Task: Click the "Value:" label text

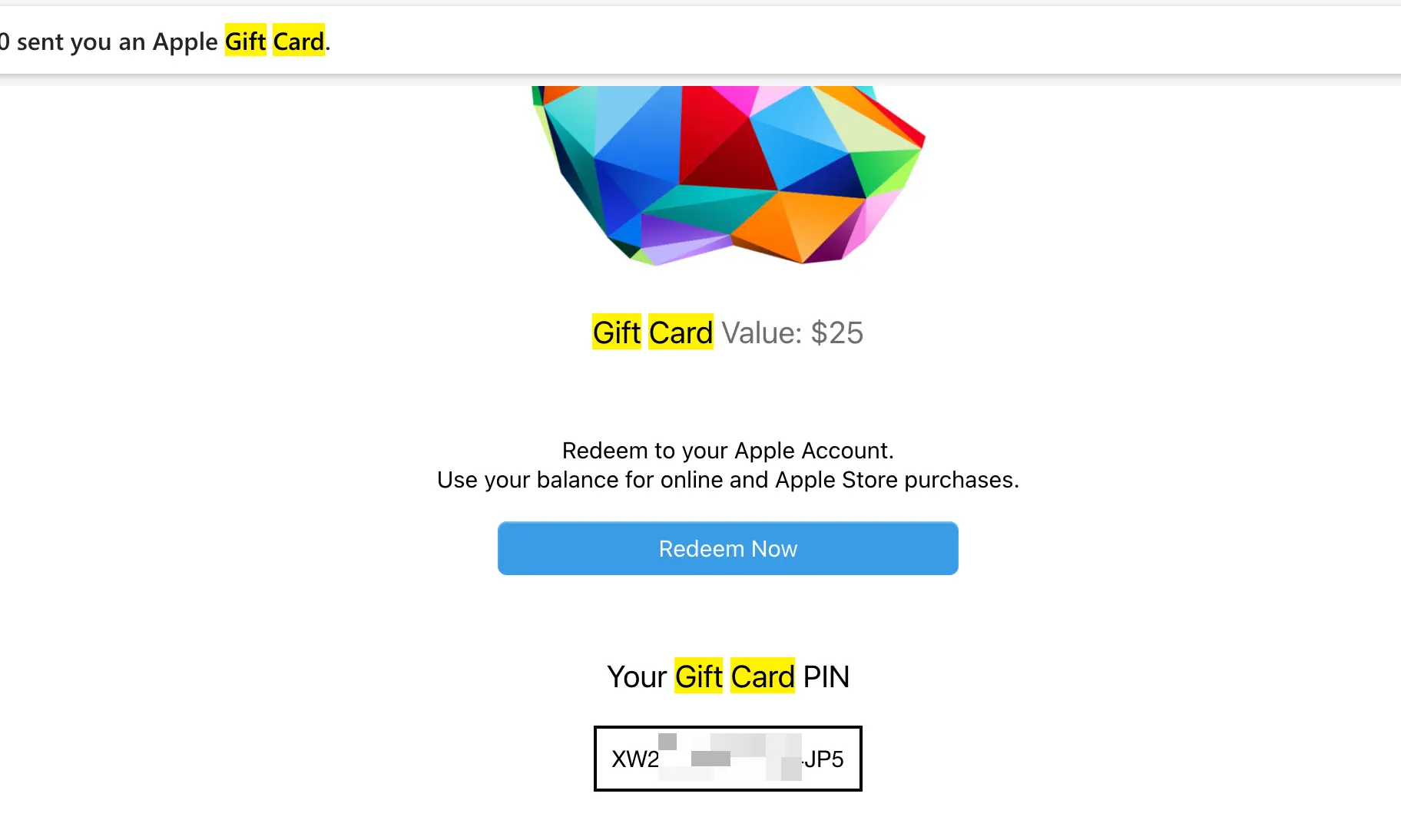Action: [x=762, y=332]
